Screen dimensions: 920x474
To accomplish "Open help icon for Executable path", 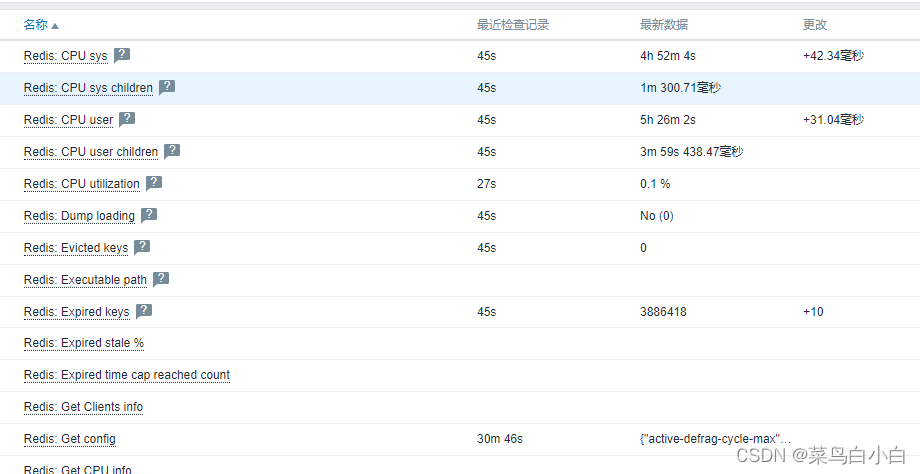I will pyautogui.click(x=161, y=279).
